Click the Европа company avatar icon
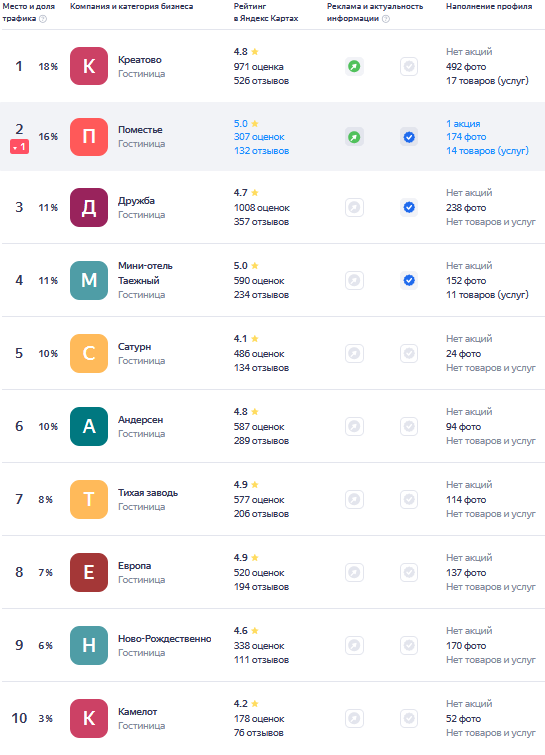 [89, 572]
